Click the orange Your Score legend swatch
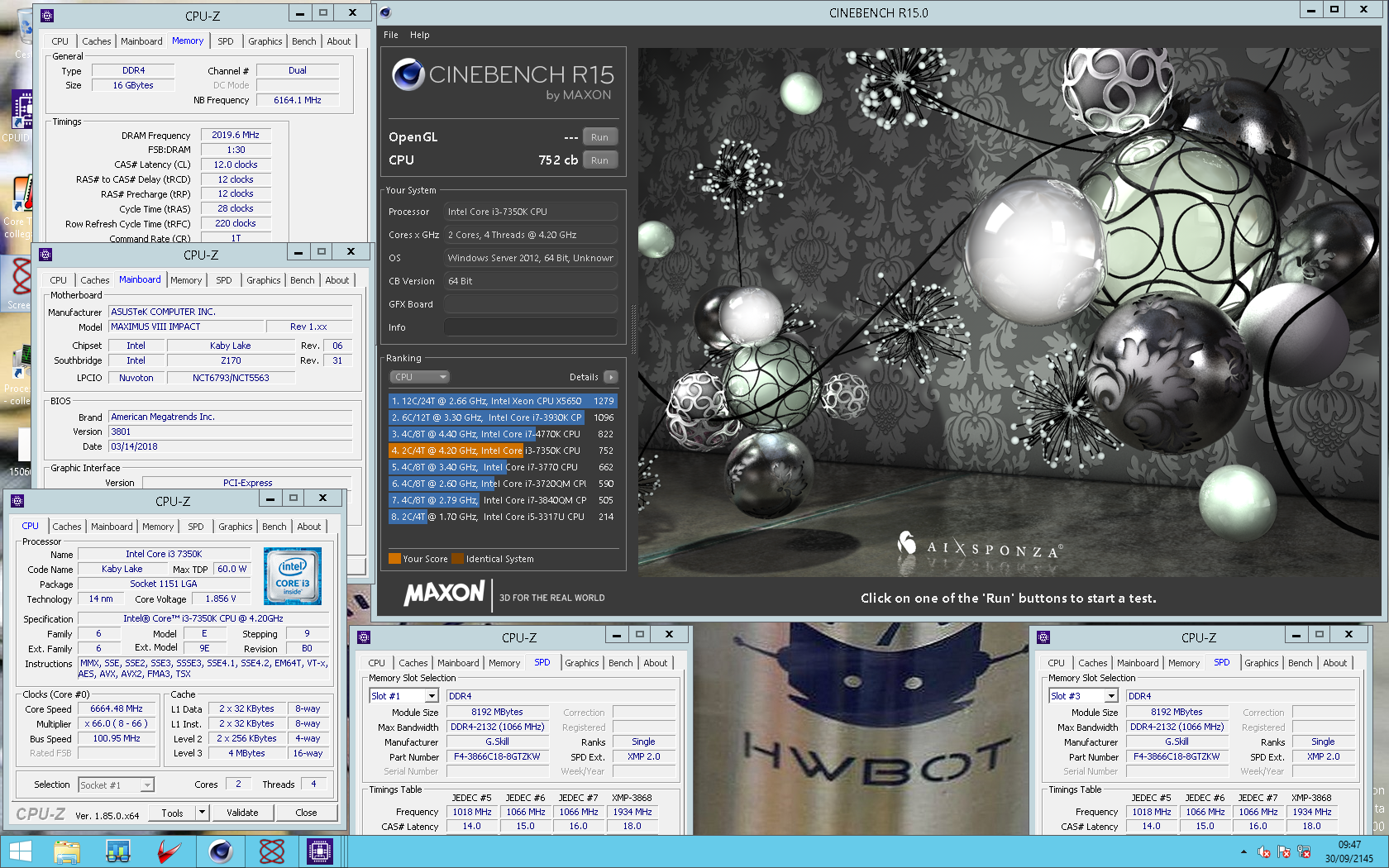Viewport: 1389px width, 868px height. pyautogui.click(x=394, y=559)
